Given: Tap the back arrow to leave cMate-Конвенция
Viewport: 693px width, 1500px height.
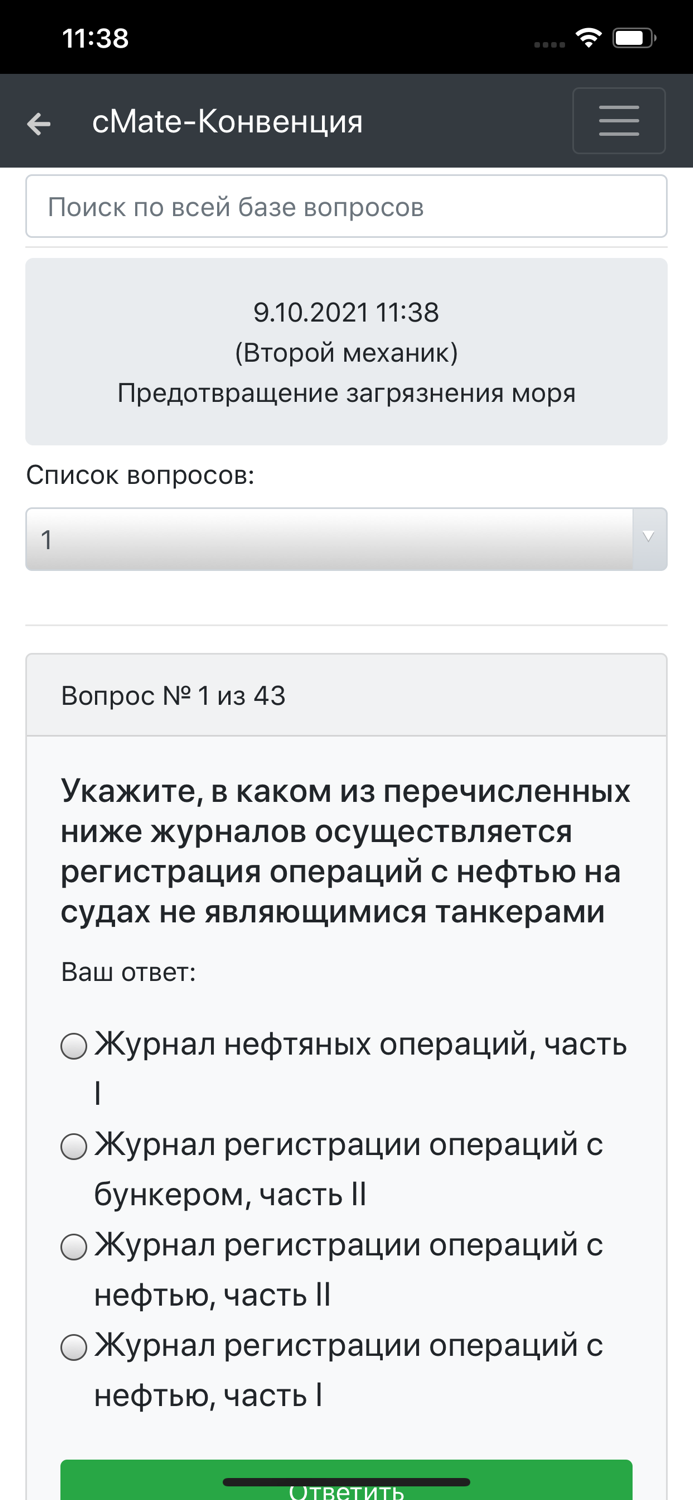Looking at the screenshot, I should (37, 122).
